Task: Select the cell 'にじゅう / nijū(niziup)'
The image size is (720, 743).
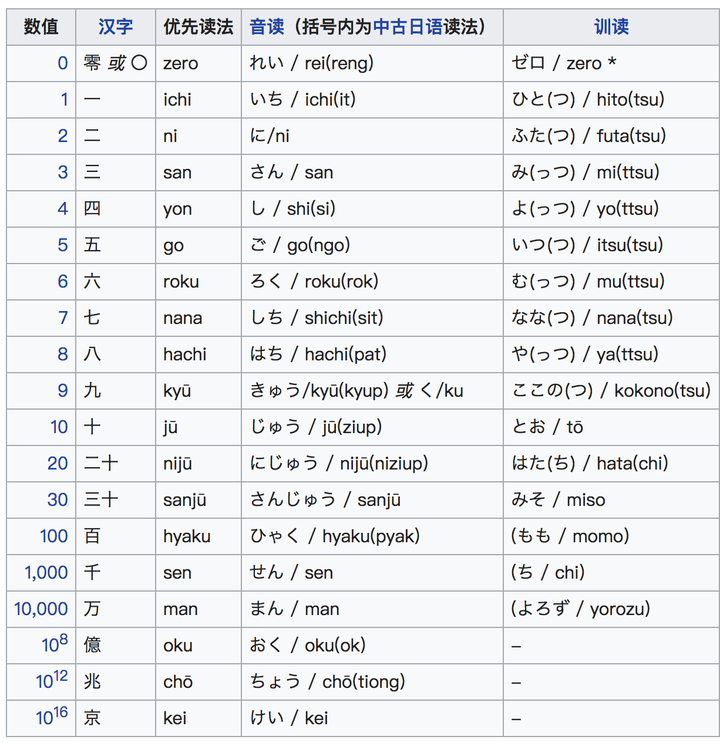Action: 372,463
